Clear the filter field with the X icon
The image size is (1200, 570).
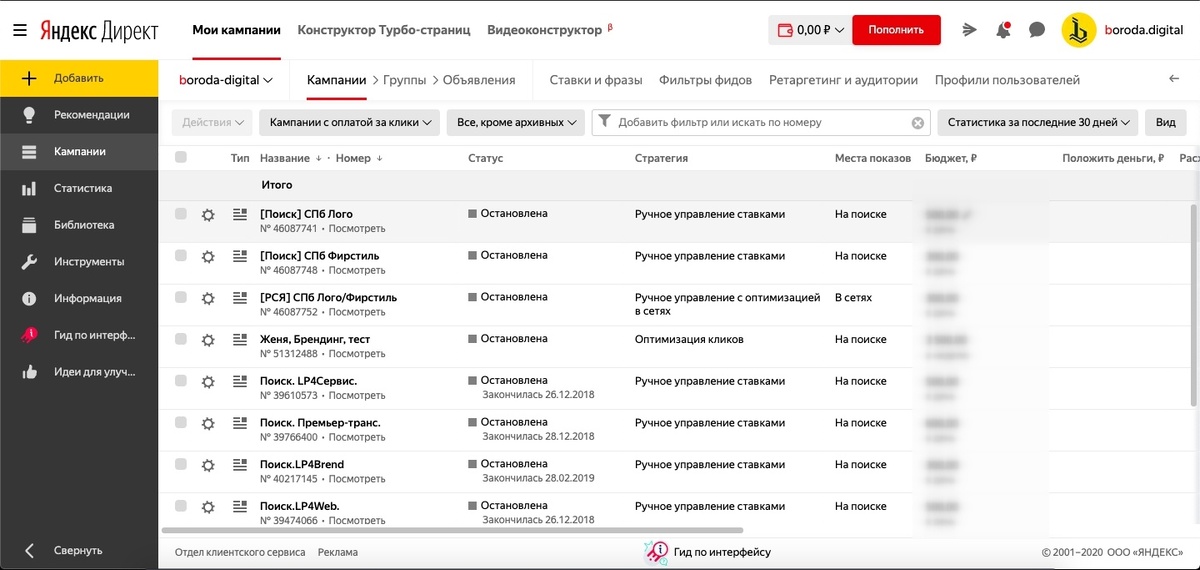(917, 122)
